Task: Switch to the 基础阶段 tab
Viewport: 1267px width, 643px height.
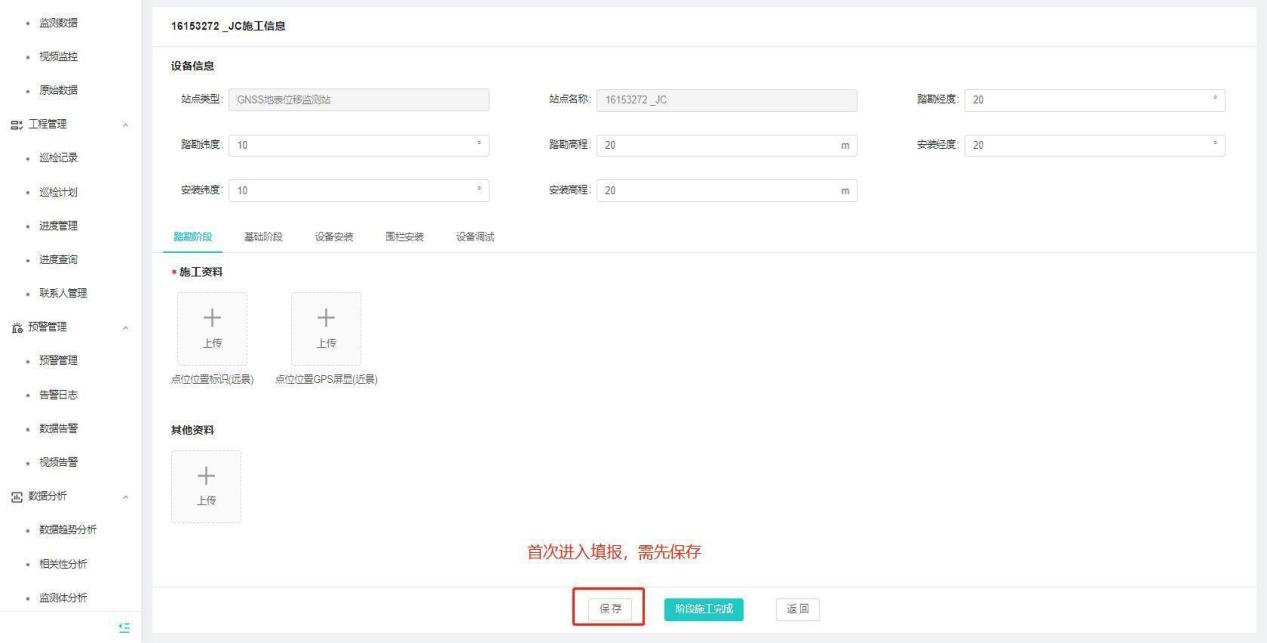Action: [x=264, y=237]
